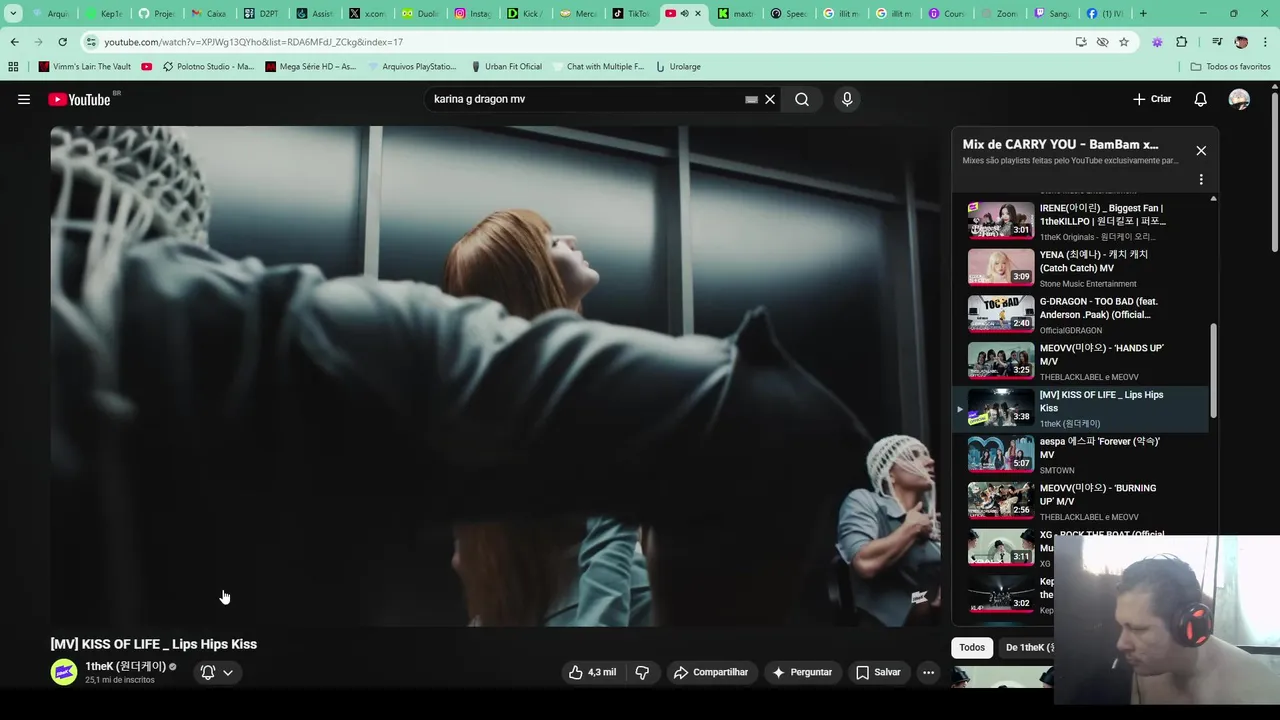This screenshot has width=1280, height=720.
Task: Switch to the TikTok tab
Action: tap(631, 14)
